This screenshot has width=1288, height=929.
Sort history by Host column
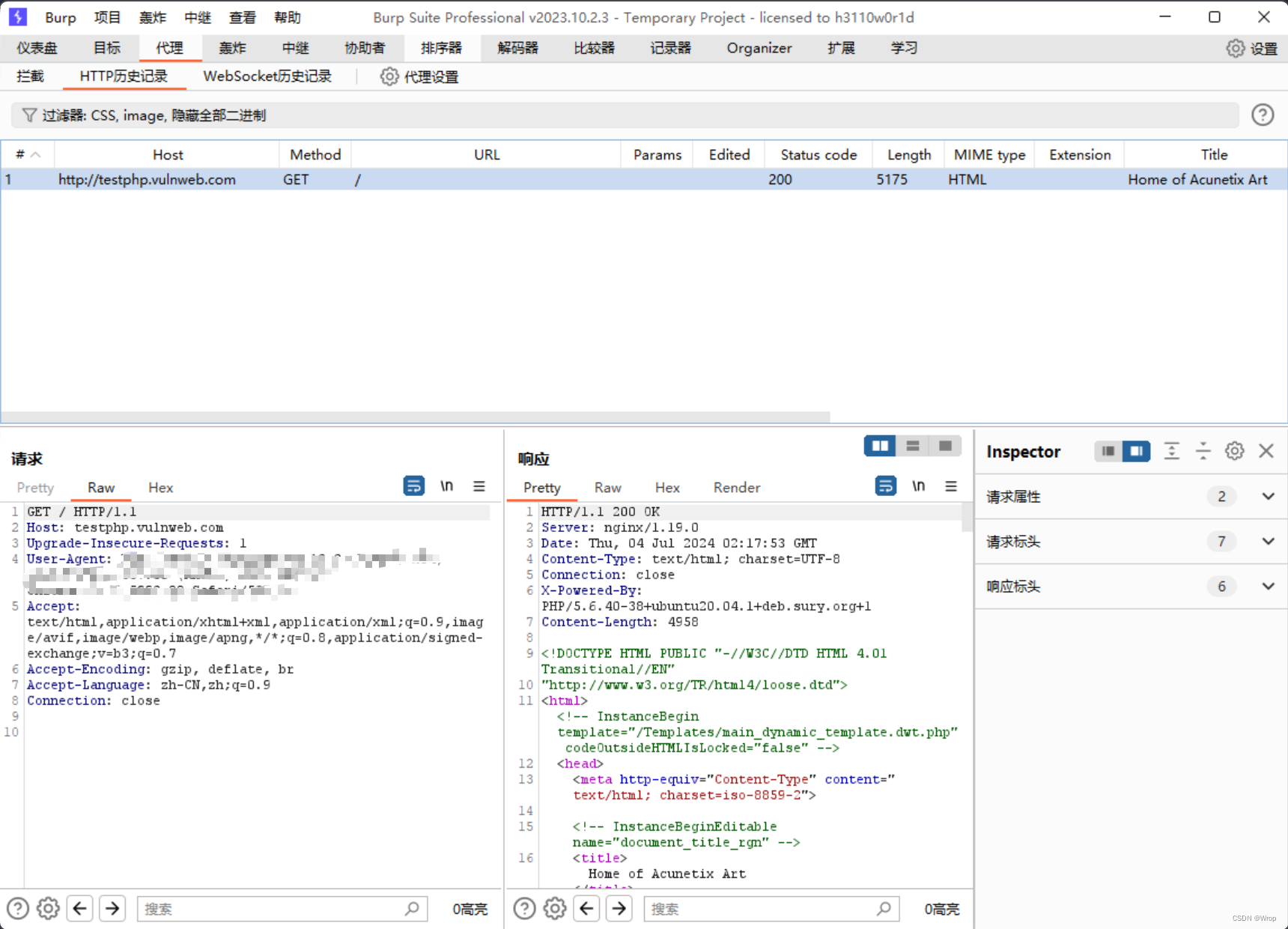(x=168, y=154)
